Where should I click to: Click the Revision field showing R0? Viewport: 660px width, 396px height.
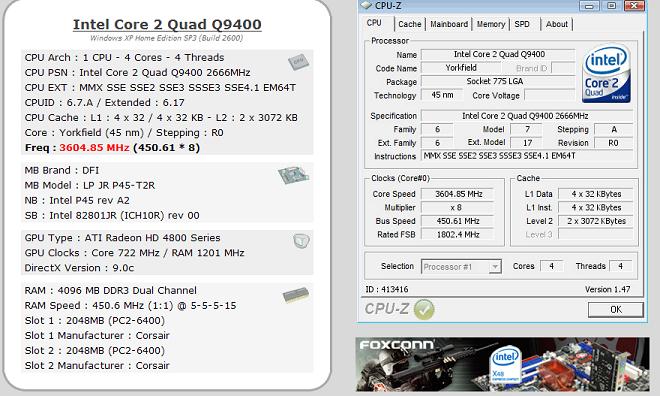pos(613,143)
